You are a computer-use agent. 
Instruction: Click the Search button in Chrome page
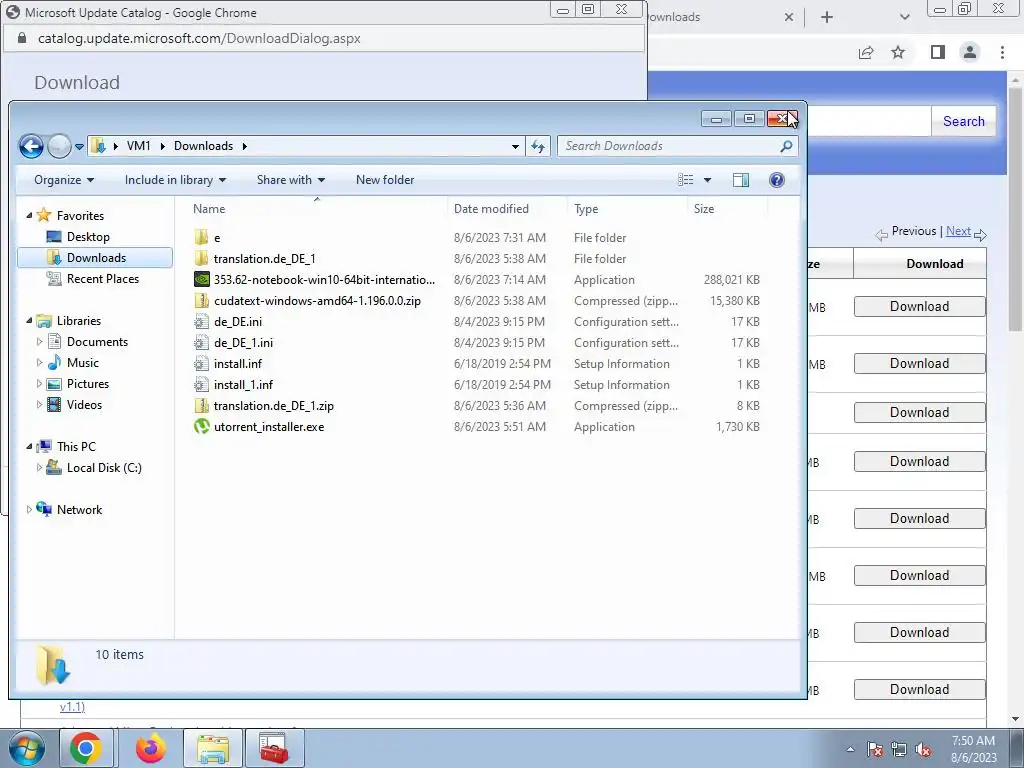pyautogui.click(x=963, y=121)
